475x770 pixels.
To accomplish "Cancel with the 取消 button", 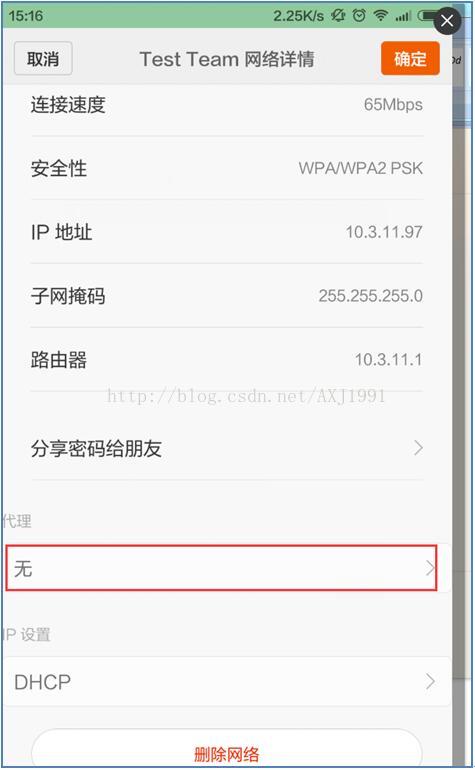I will pyautogui.click(x=43, y=58).
